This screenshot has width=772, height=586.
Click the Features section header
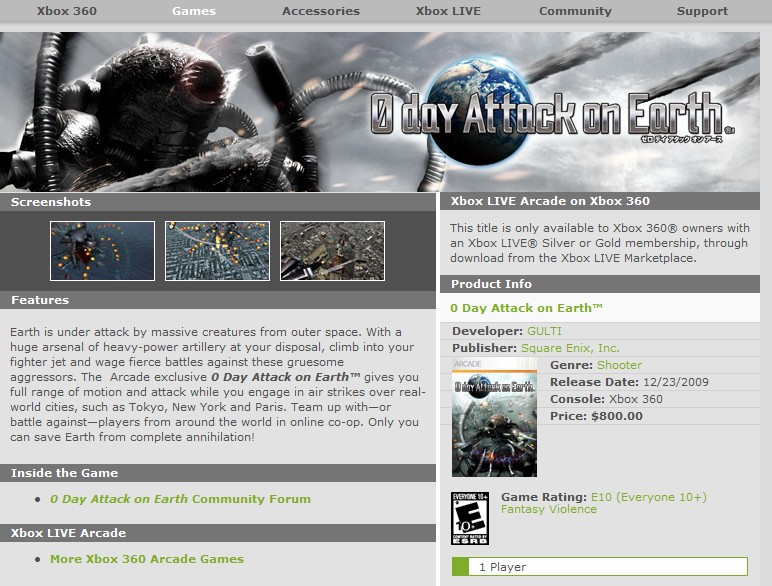pos(218,300)
